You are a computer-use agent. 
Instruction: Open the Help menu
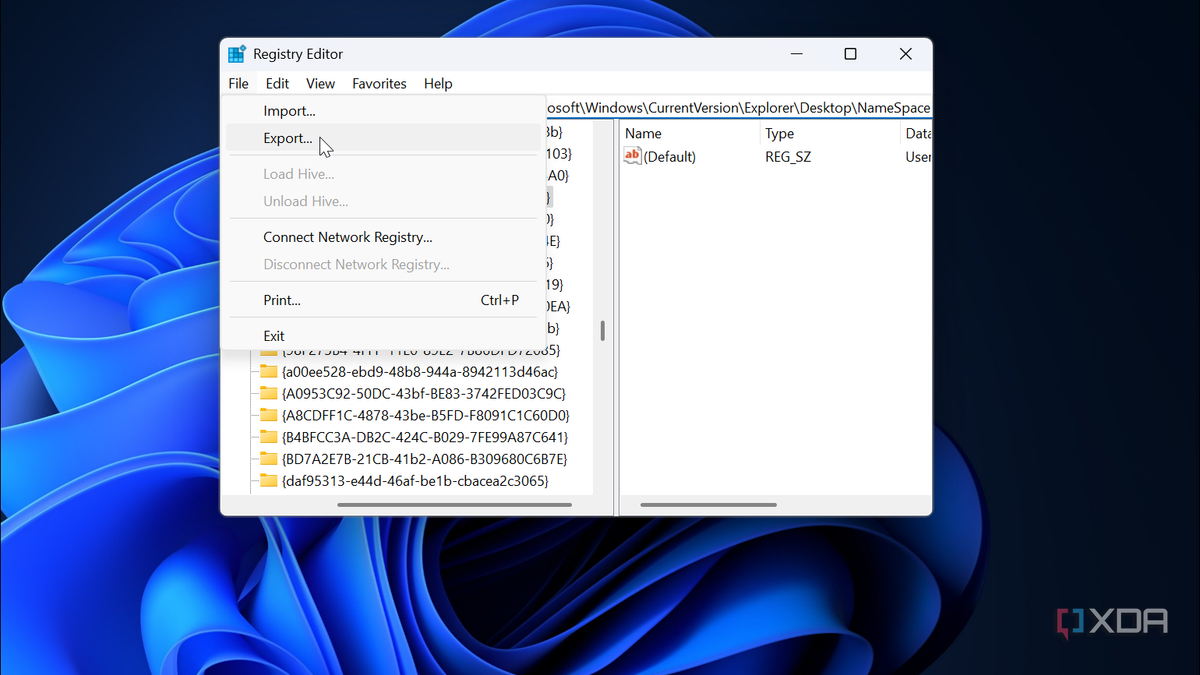click(438, 84)
